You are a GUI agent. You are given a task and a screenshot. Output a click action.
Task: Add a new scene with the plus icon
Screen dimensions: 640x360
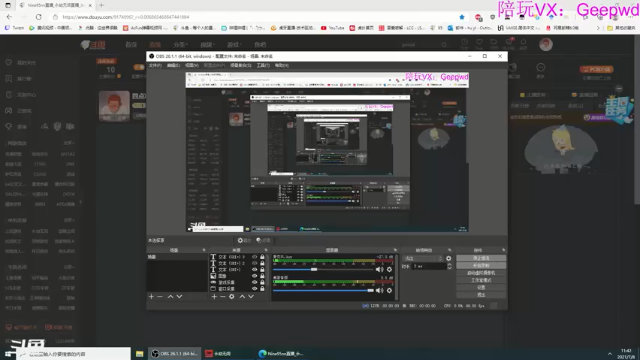(151, 296)
